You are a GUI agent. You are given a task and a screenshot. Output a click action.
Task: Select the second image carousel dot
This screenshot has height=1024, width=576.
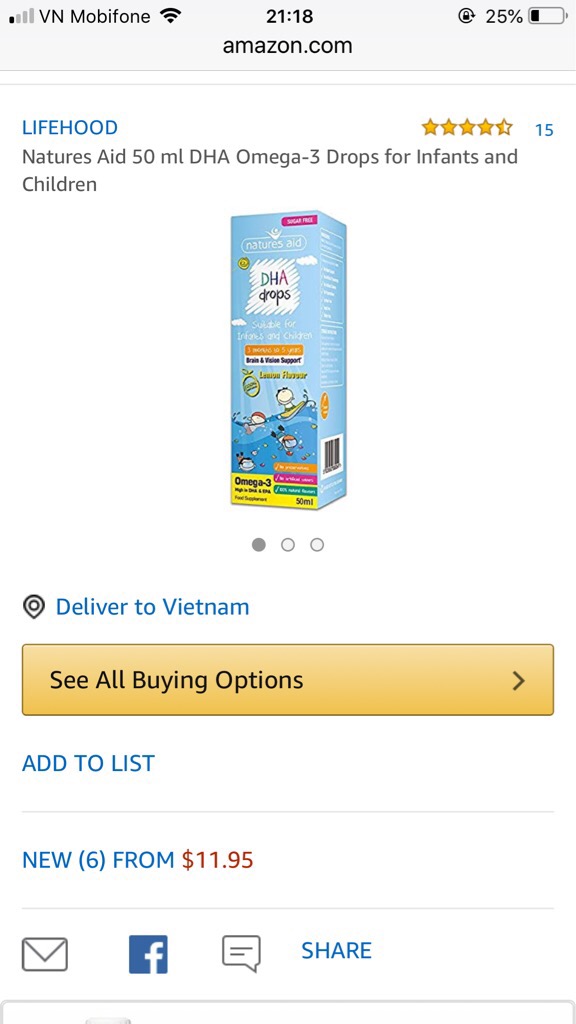(288, 545)
